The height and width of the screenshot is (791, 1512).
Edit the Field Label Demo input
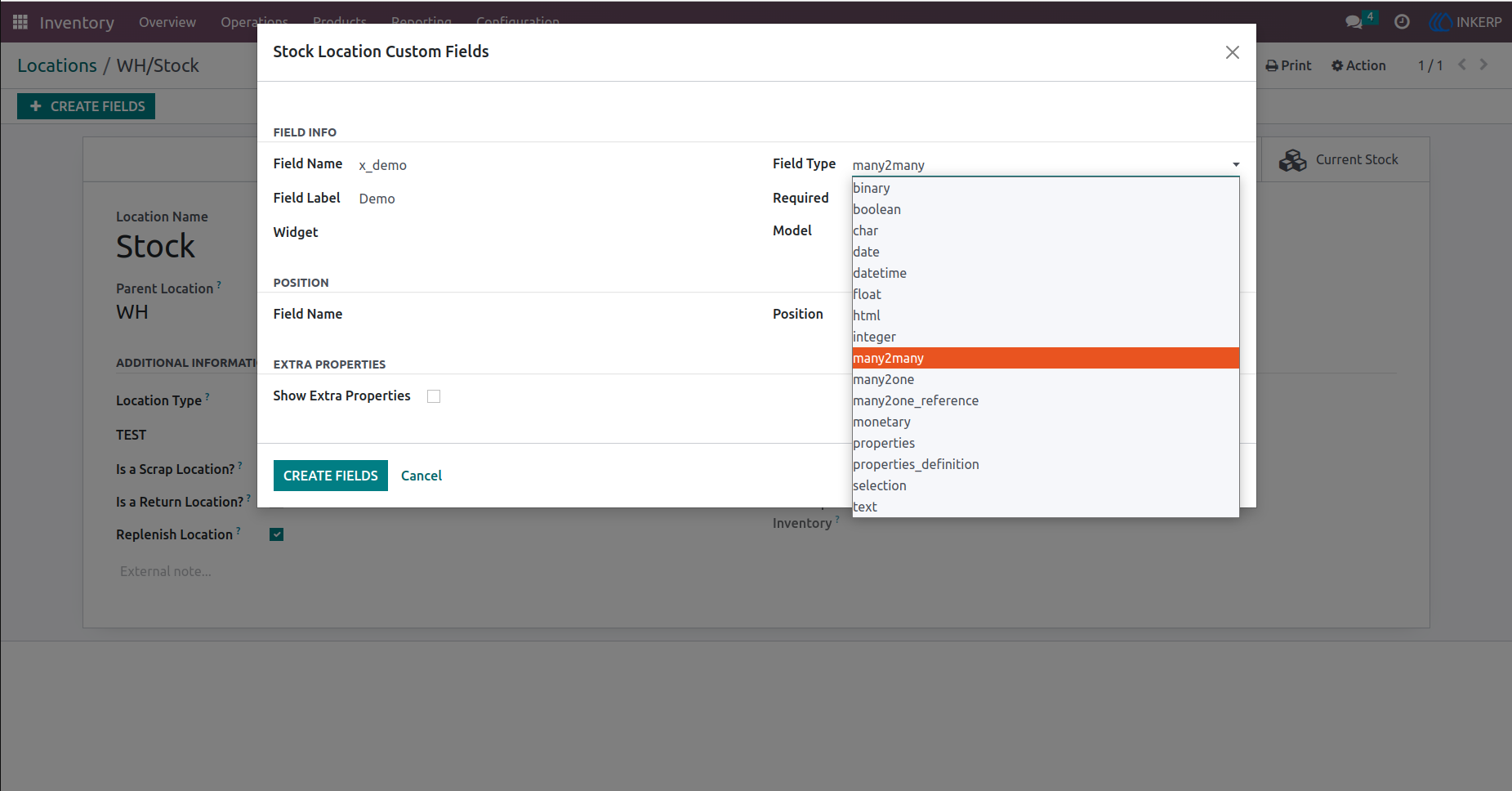point(547,199)
